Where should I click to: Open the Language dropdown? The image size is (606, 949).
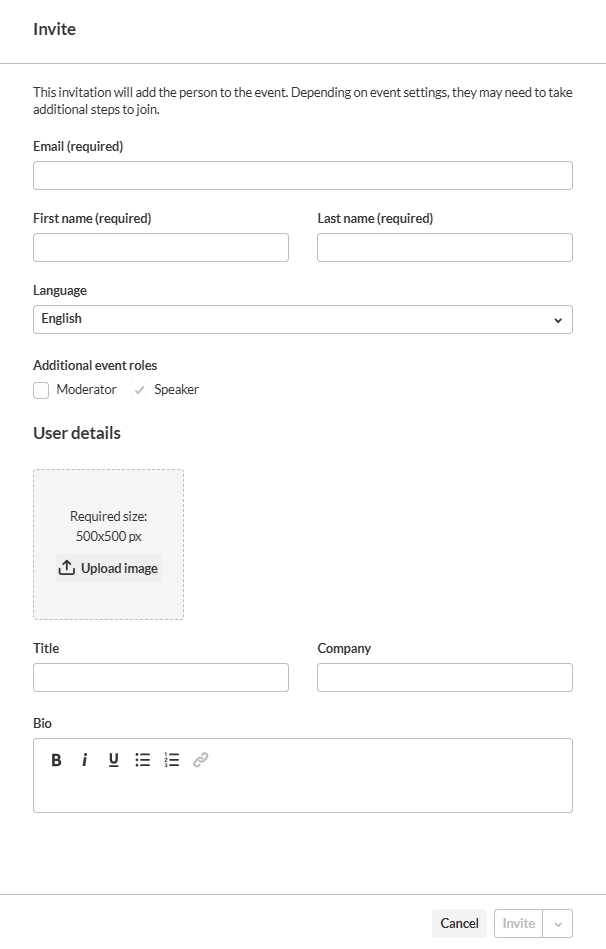[x=302, y=319]
